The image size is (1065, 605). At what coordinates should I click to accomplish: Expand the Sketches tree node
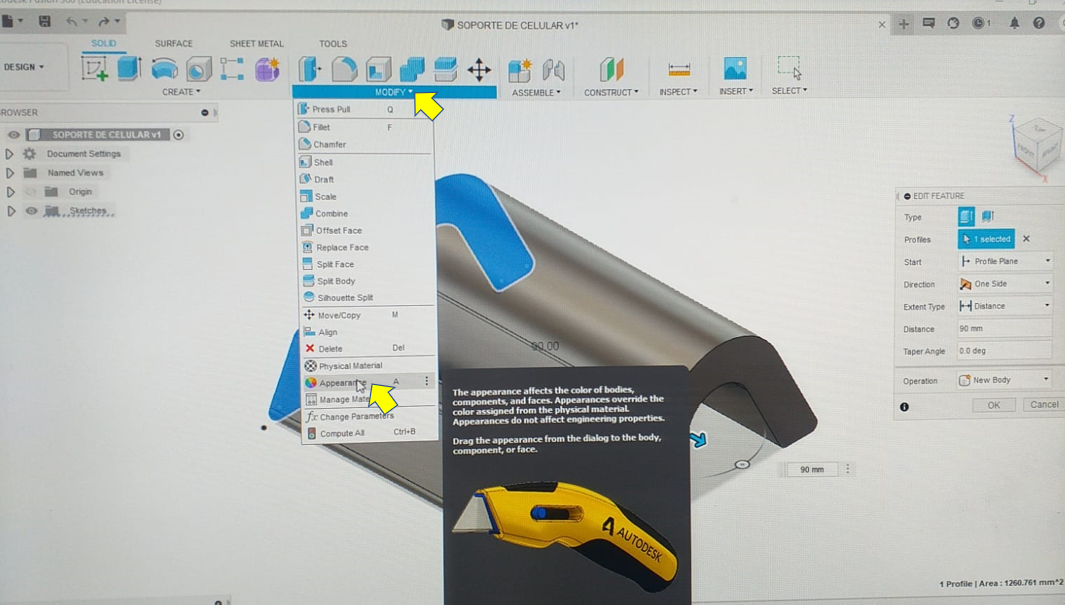pos(11,211)
